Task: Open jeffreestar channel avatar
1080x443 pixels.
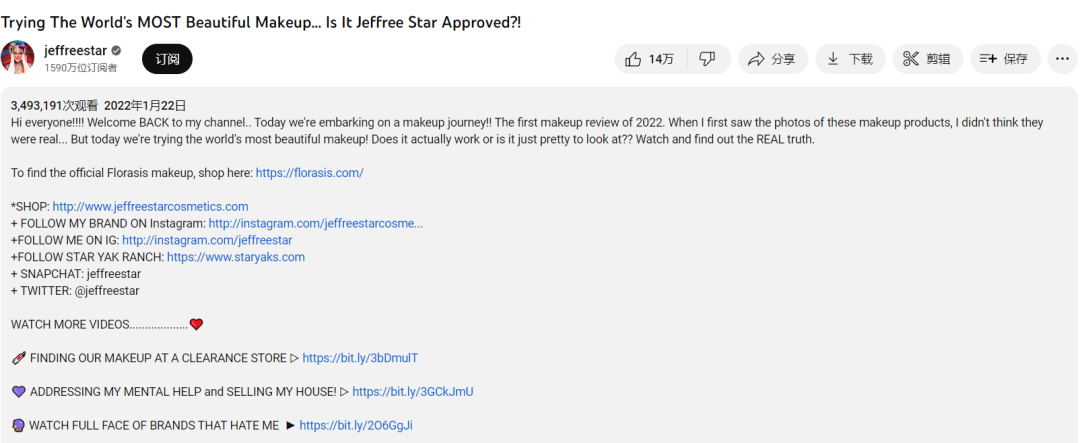Action: 18,58
